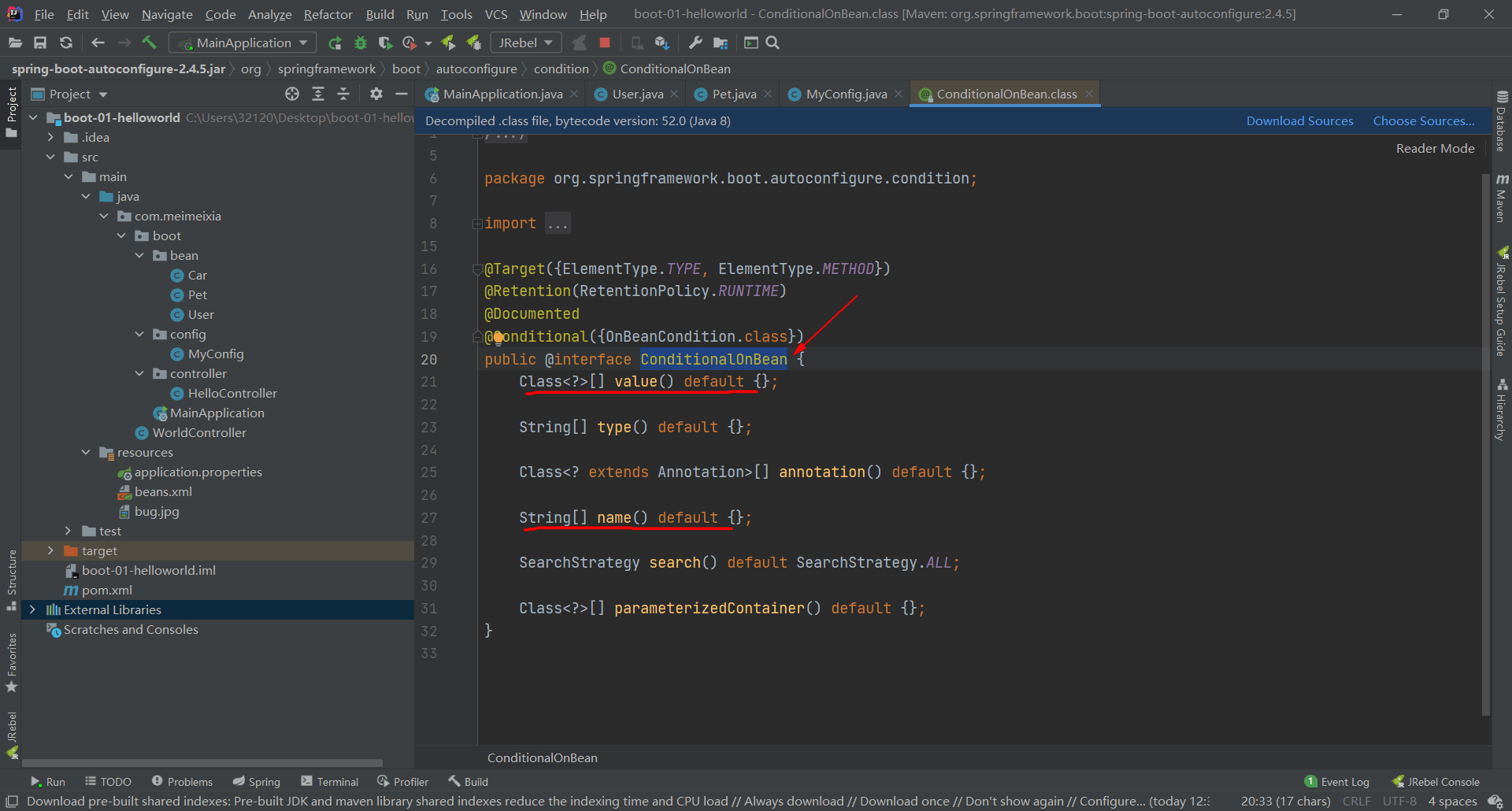The width and height of the screenshot is (1512, 811).
Task: Open Project Structure folder icon
Action: (x=721, y=43)
